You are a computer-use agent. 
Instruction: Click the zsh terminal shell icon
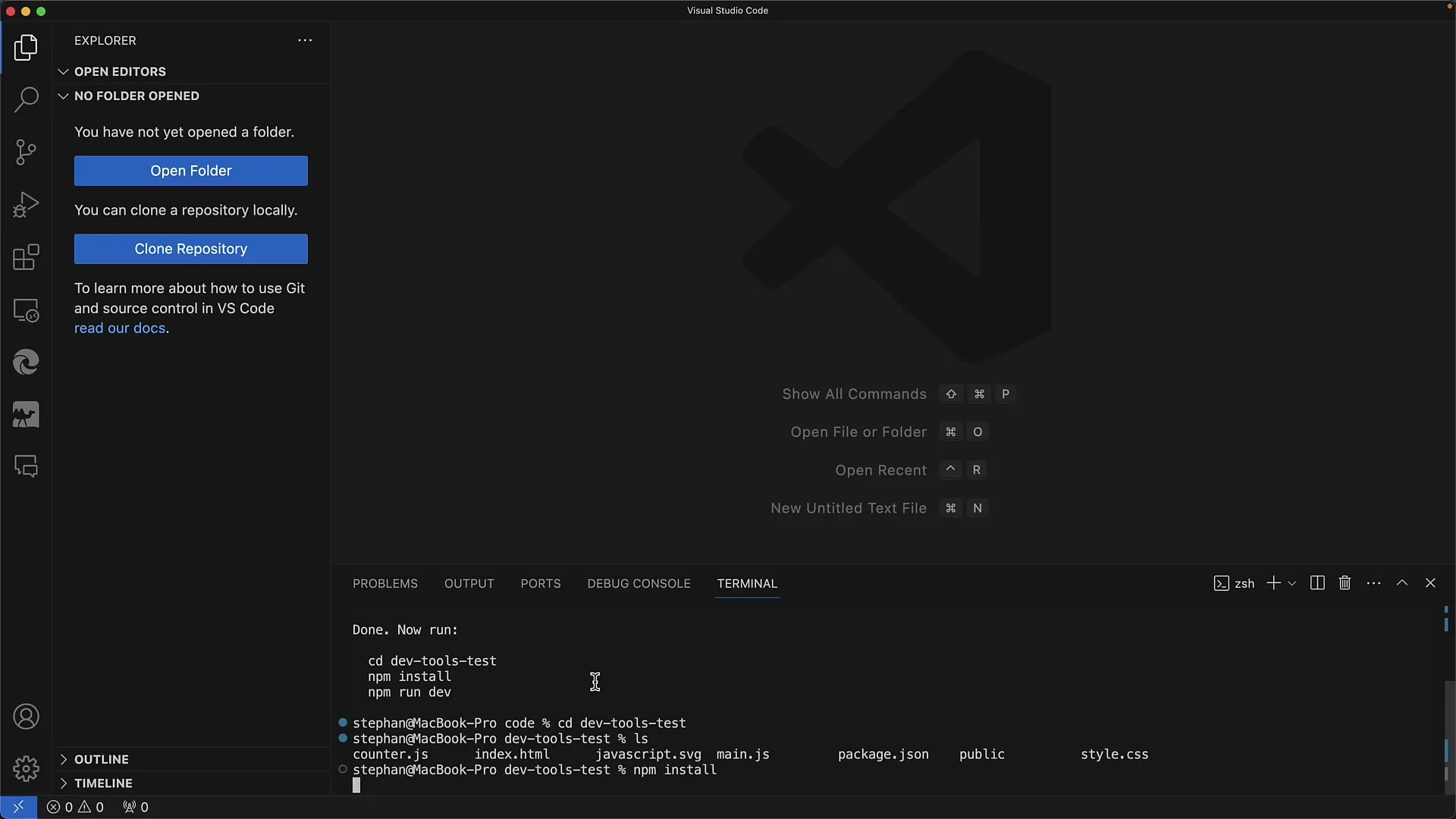tap(1221, 583)
